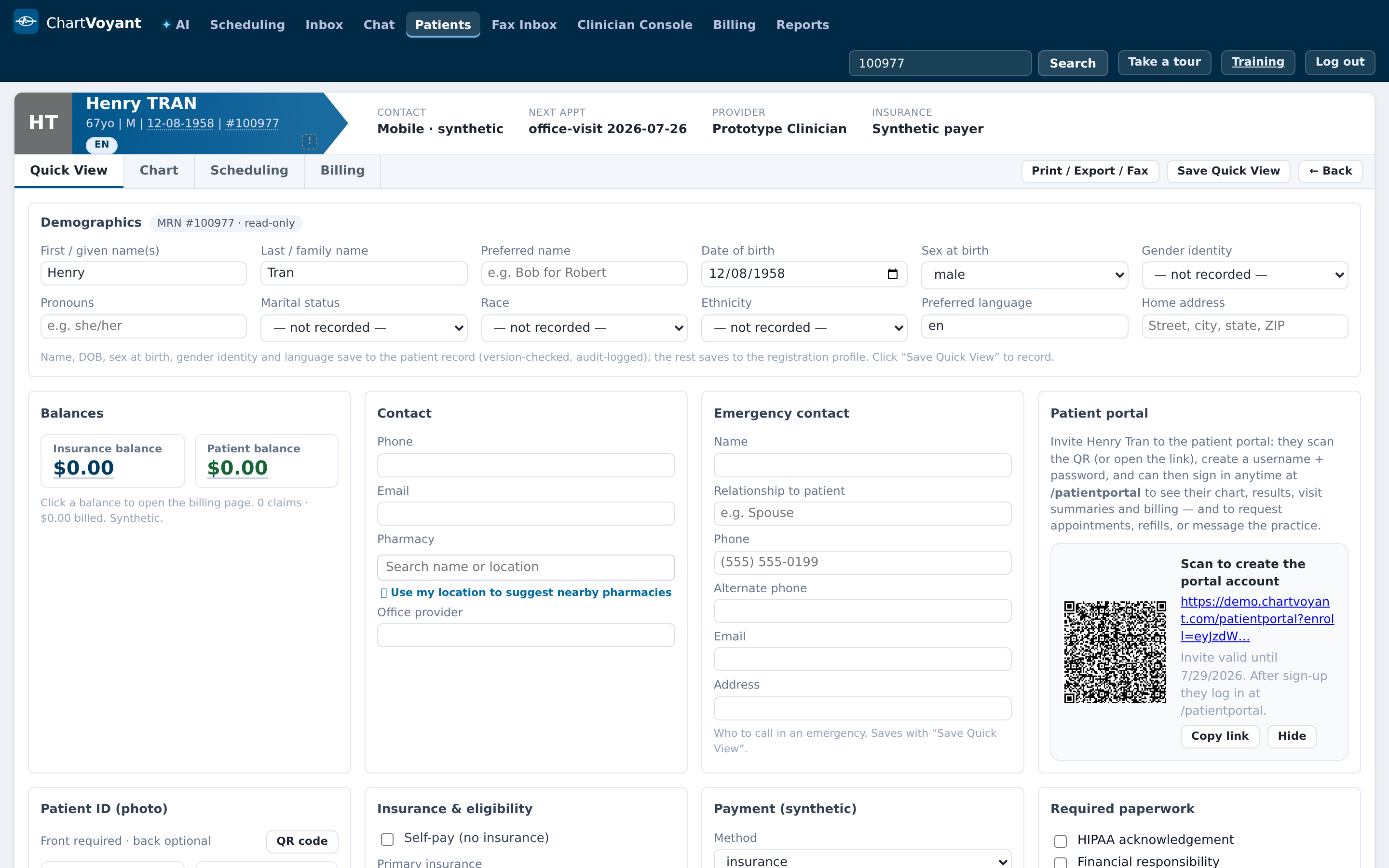Open Clinician Console
1389x868 pixels.
click(x=635, y=25)
